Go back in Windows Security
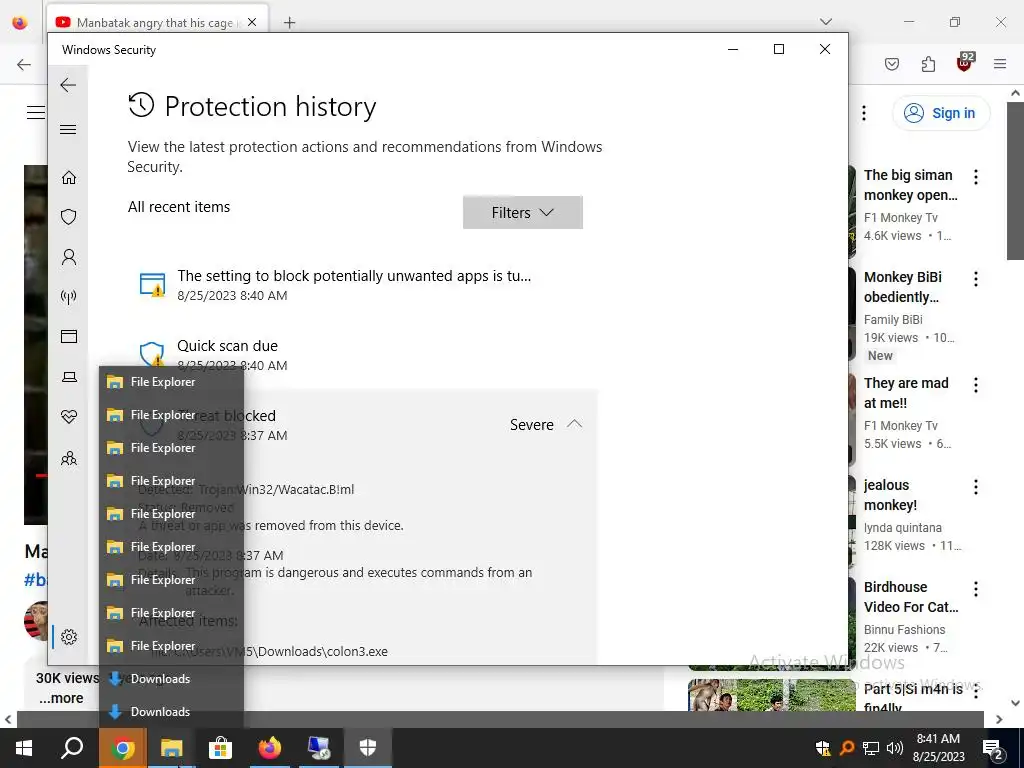The height and width of the screenshot is (768, 1024). (x=68, y=85)
